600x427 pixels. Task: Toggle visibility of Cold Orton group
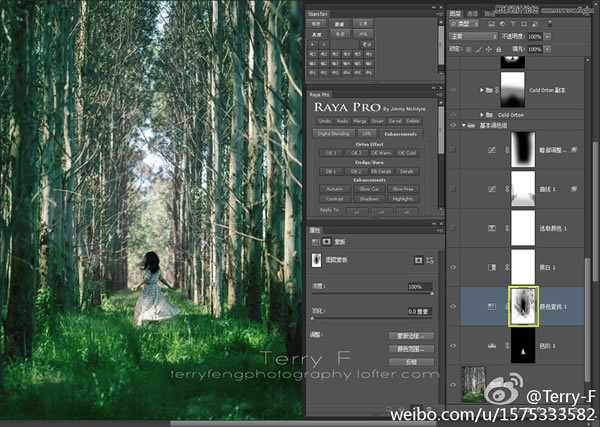[453, 115]
